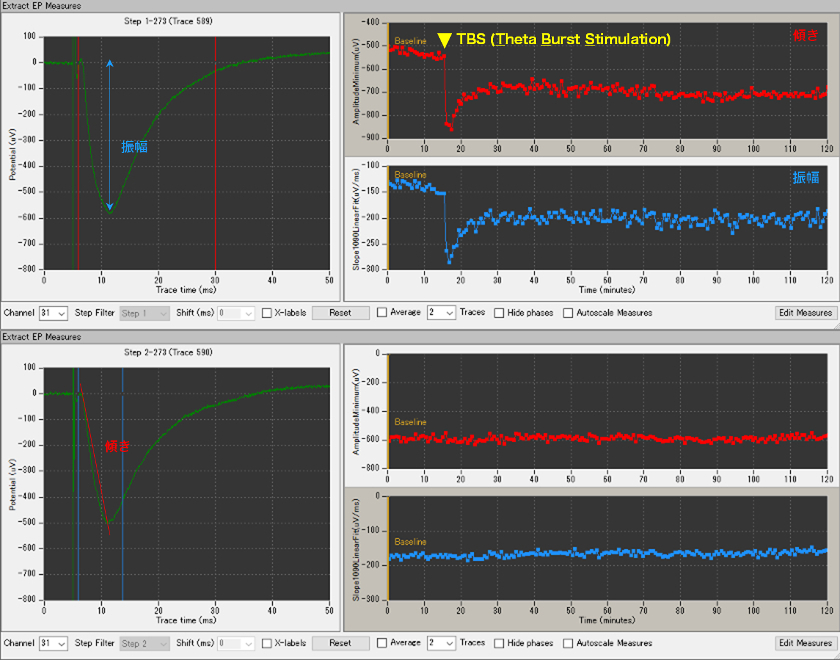The height and width of the screenshot is (660, 840).
Task: Expand the traces count dropdown in bottom panel
Action: pos(441,643)
